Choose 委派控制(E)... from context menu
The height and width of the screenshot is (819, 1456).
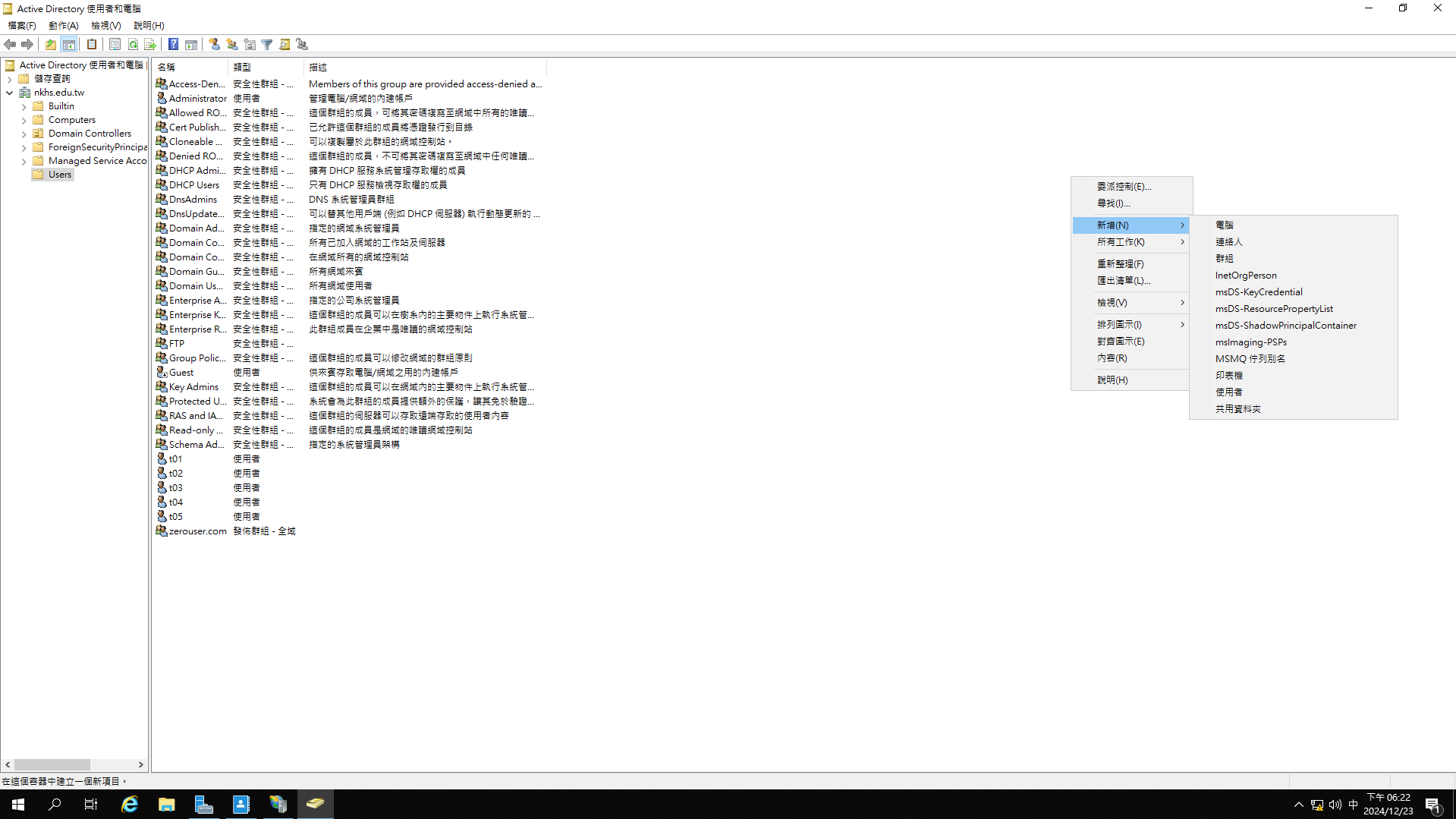click(x=1131, y=187)
